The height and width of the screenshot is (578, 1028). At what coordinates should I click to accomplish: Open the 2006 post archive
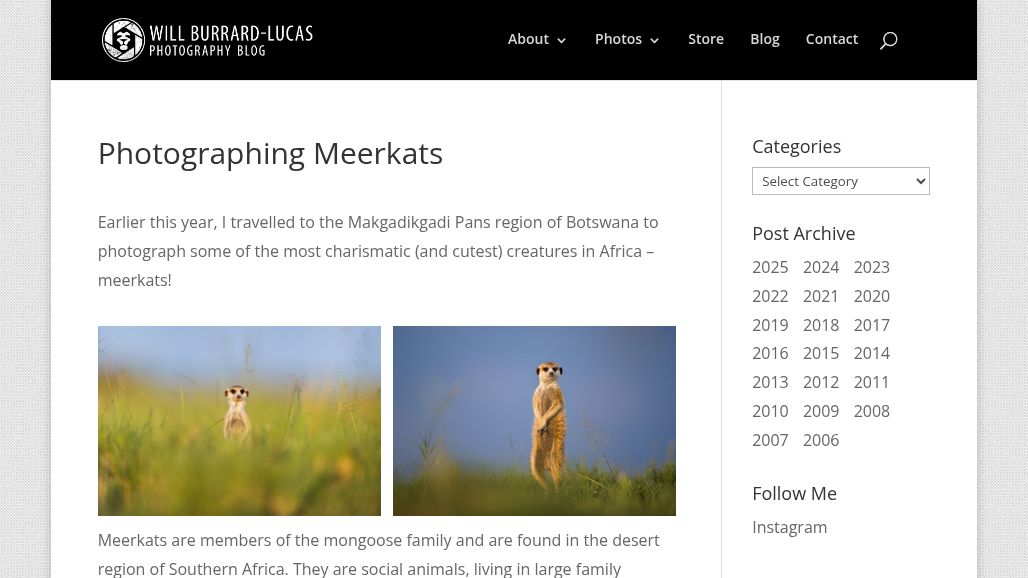click(x=820, y=440)
